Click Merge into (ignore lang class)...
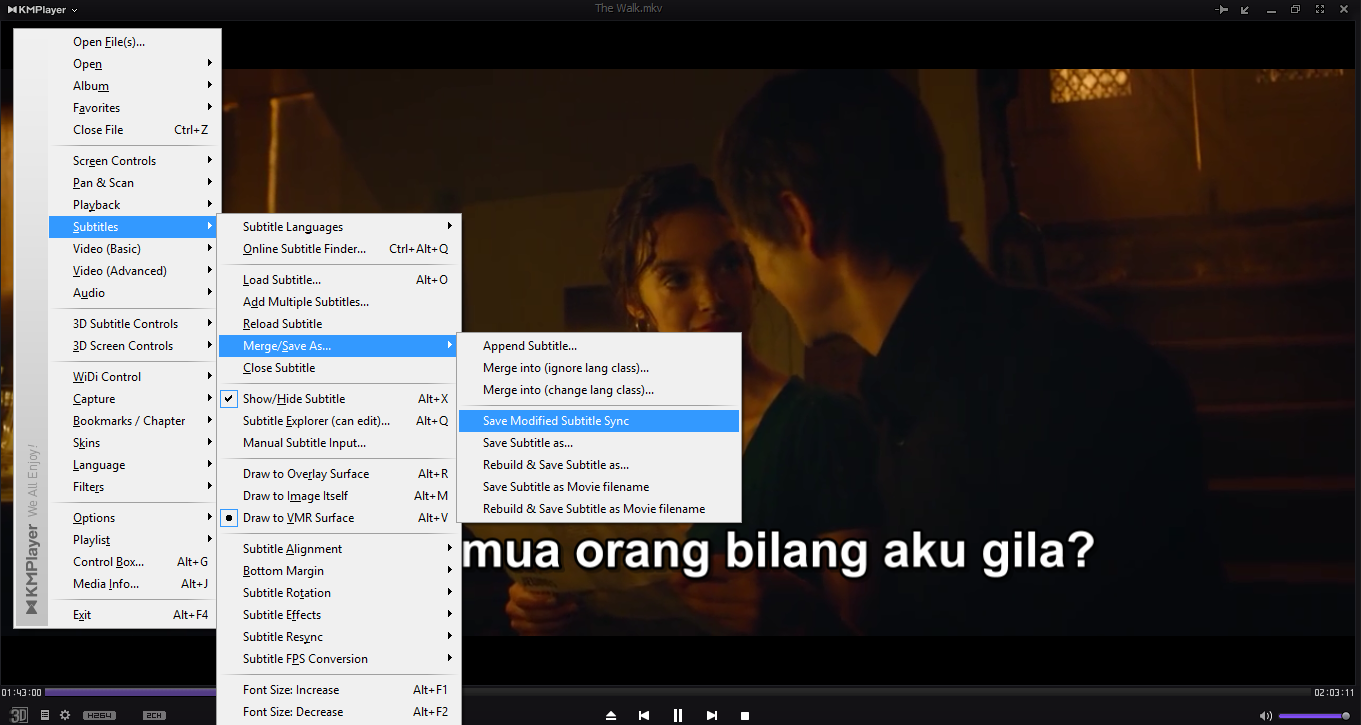The image size is (1361, 725). (599, 368)
